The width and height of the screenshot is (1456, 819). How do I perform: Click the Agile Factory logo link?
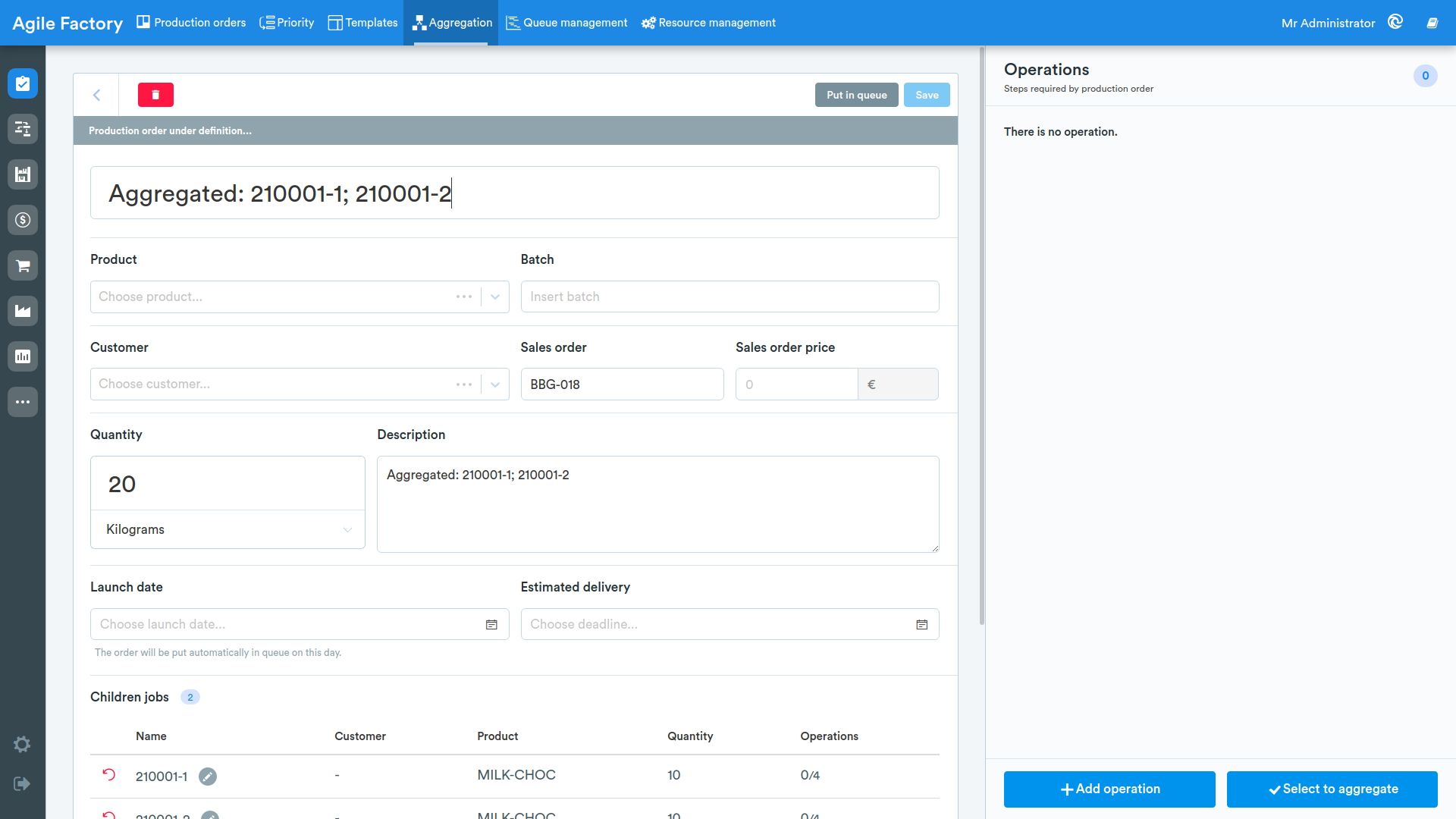pyautogui.click(x=67, y=23)
